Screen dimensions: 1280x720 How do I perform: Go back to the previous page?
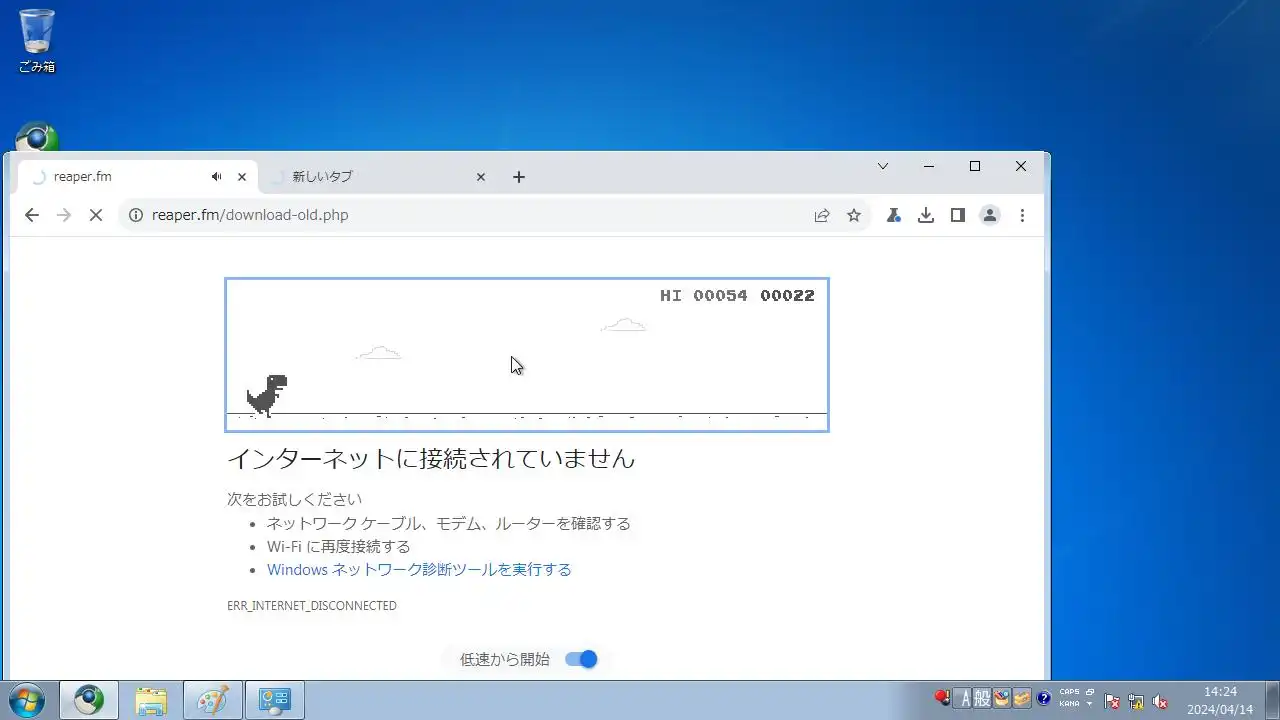[32, 215]
